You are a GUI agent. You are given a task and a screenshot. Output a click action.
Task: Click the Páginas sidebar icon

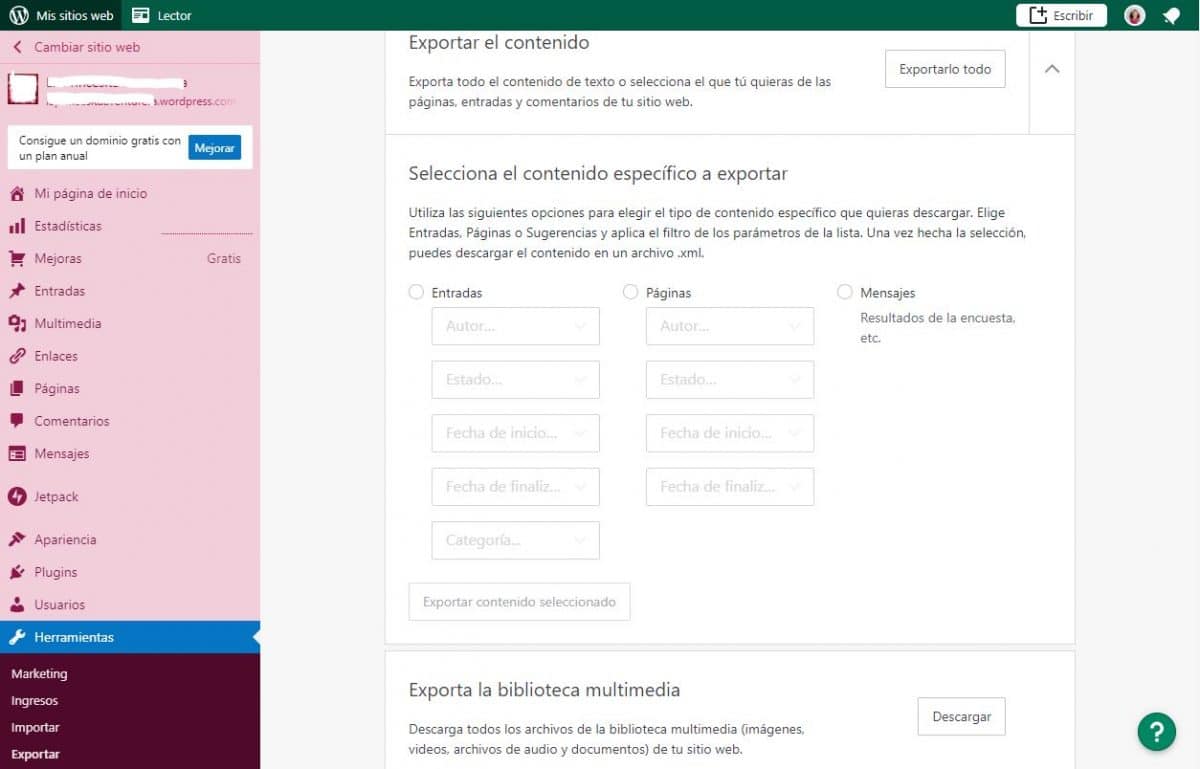pos(17,389)
